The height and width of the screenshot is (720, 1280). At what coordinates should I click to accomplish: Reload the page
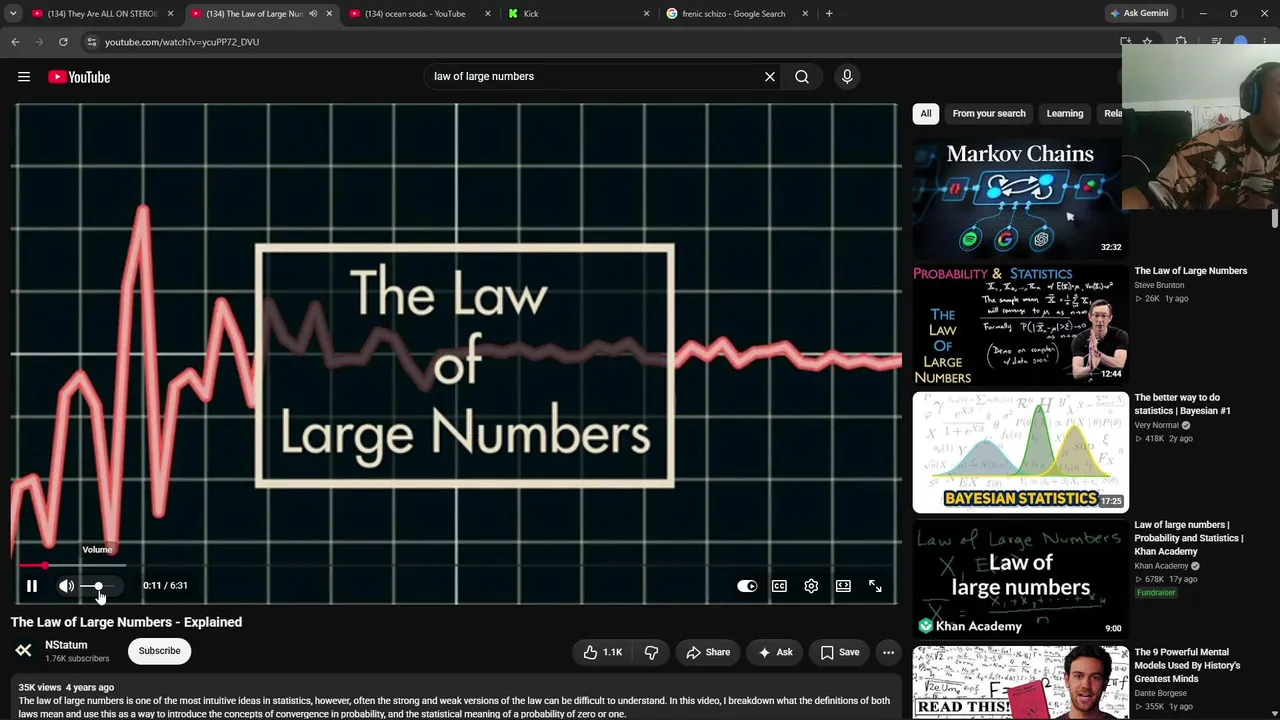tap(63, 42)
